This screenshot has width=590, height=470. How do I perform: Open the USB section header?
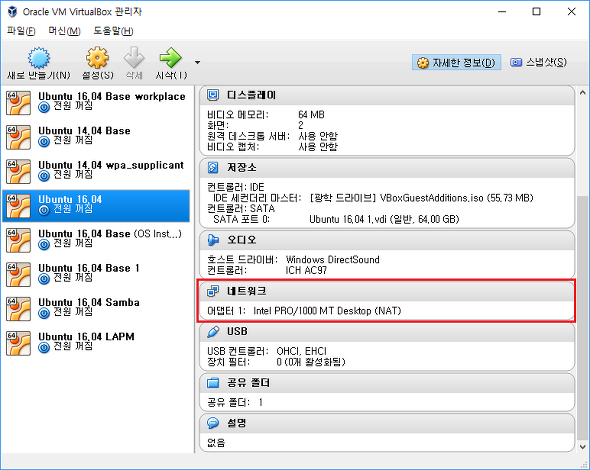click(387, 332)
